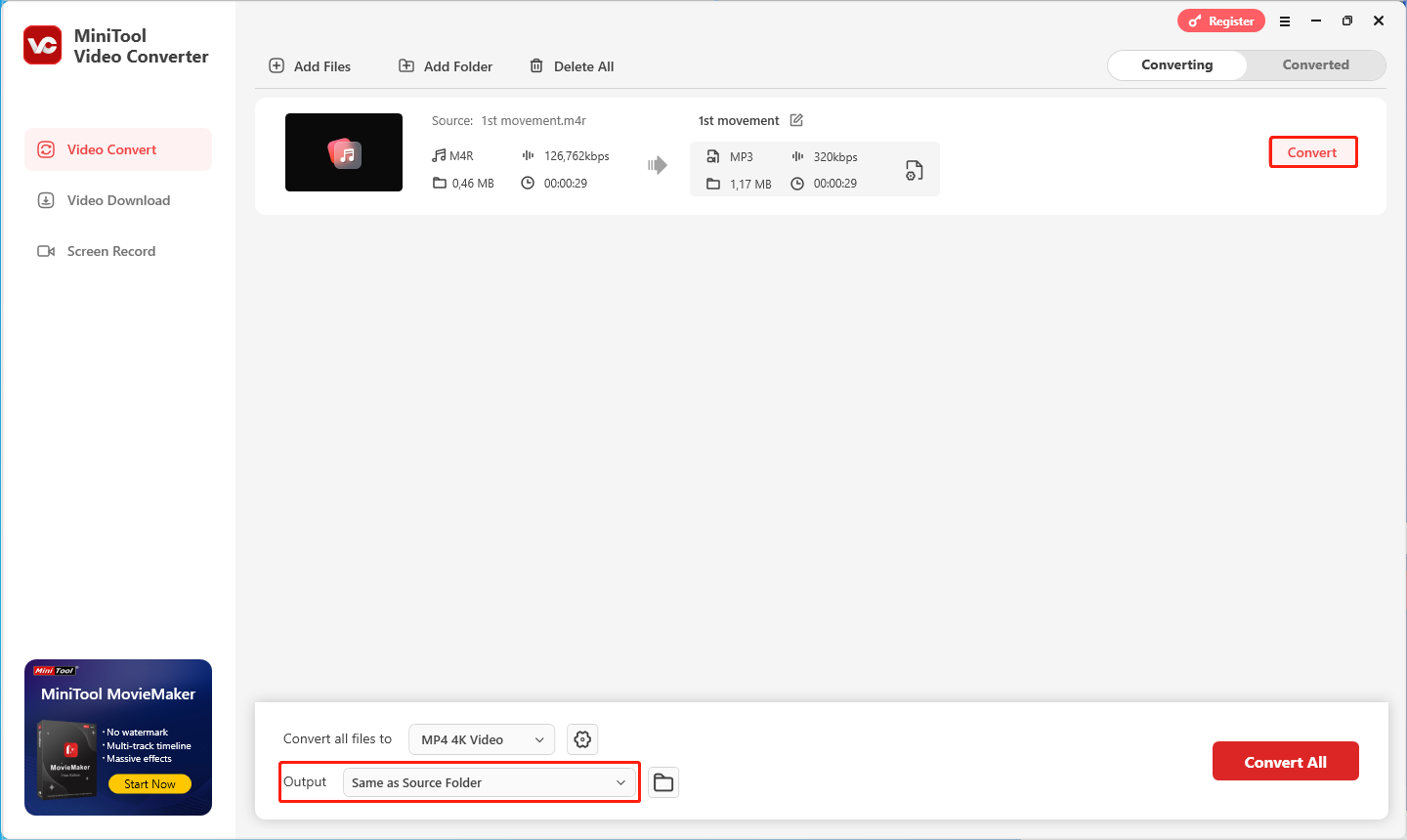This screenshot has height=840, width=1407.
Task: Open format settings gear beside MP4 4K Video
Action: [582, 739]
